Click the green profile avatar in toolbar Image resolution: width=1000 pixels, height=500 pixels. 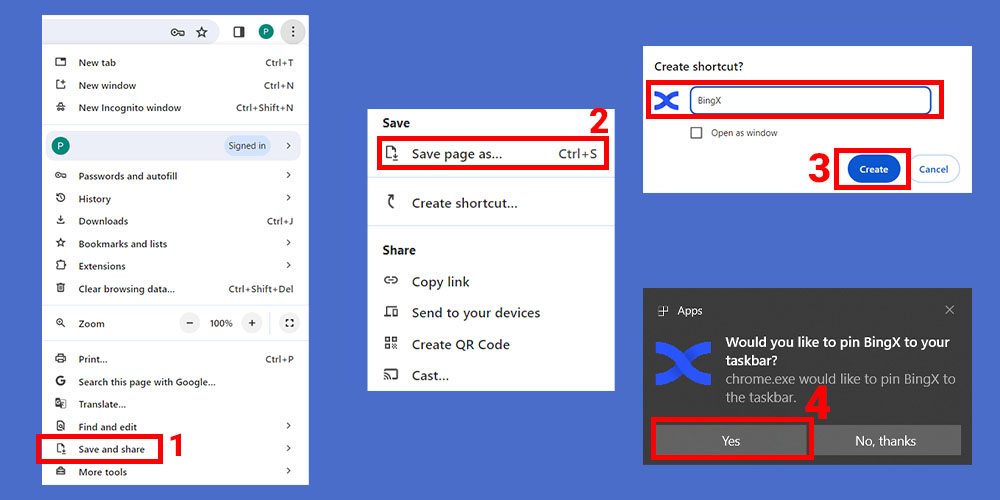(266, 32)
